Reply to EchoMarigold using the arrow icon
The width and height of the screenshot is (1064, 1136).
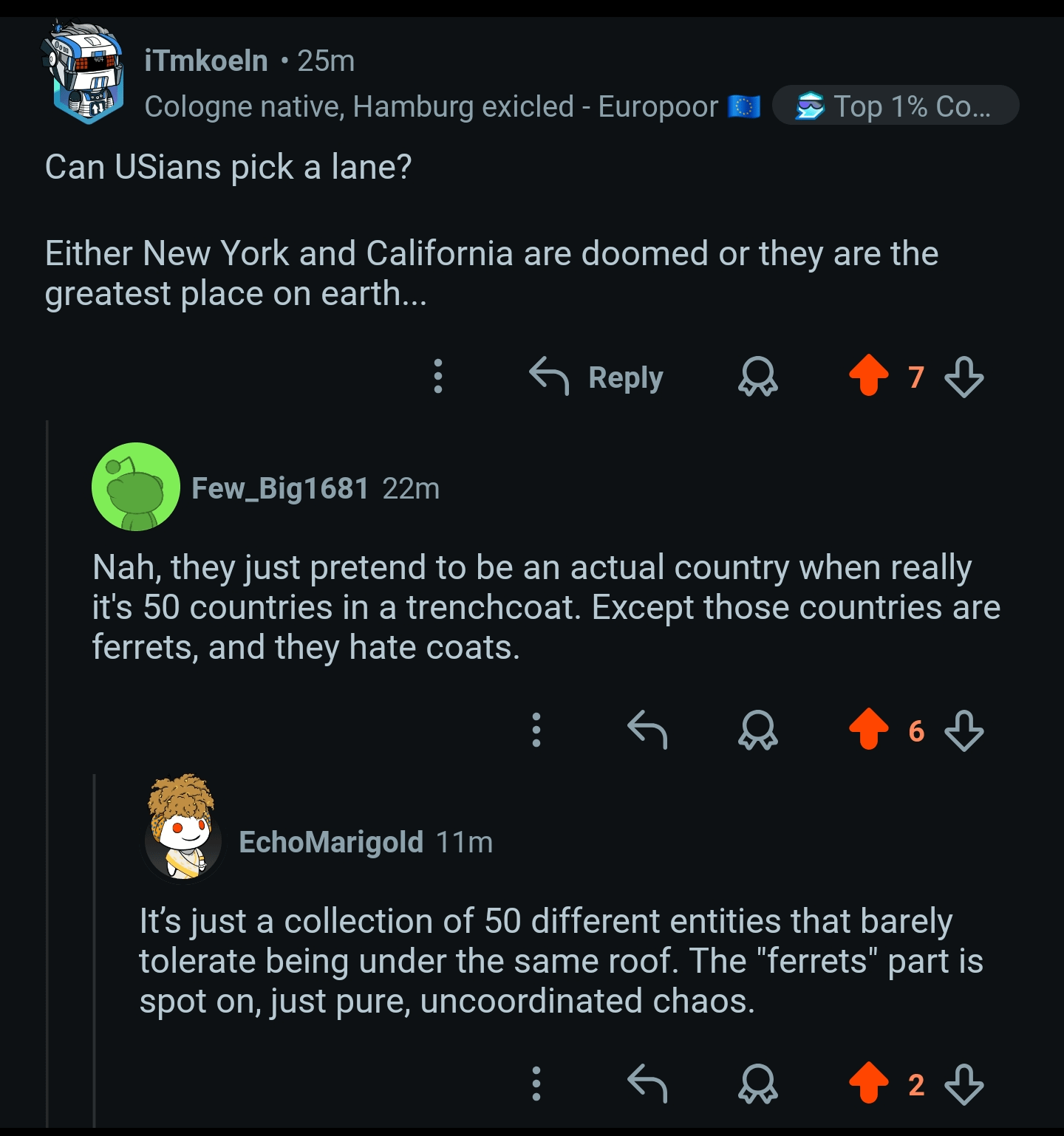(647, 1084)
